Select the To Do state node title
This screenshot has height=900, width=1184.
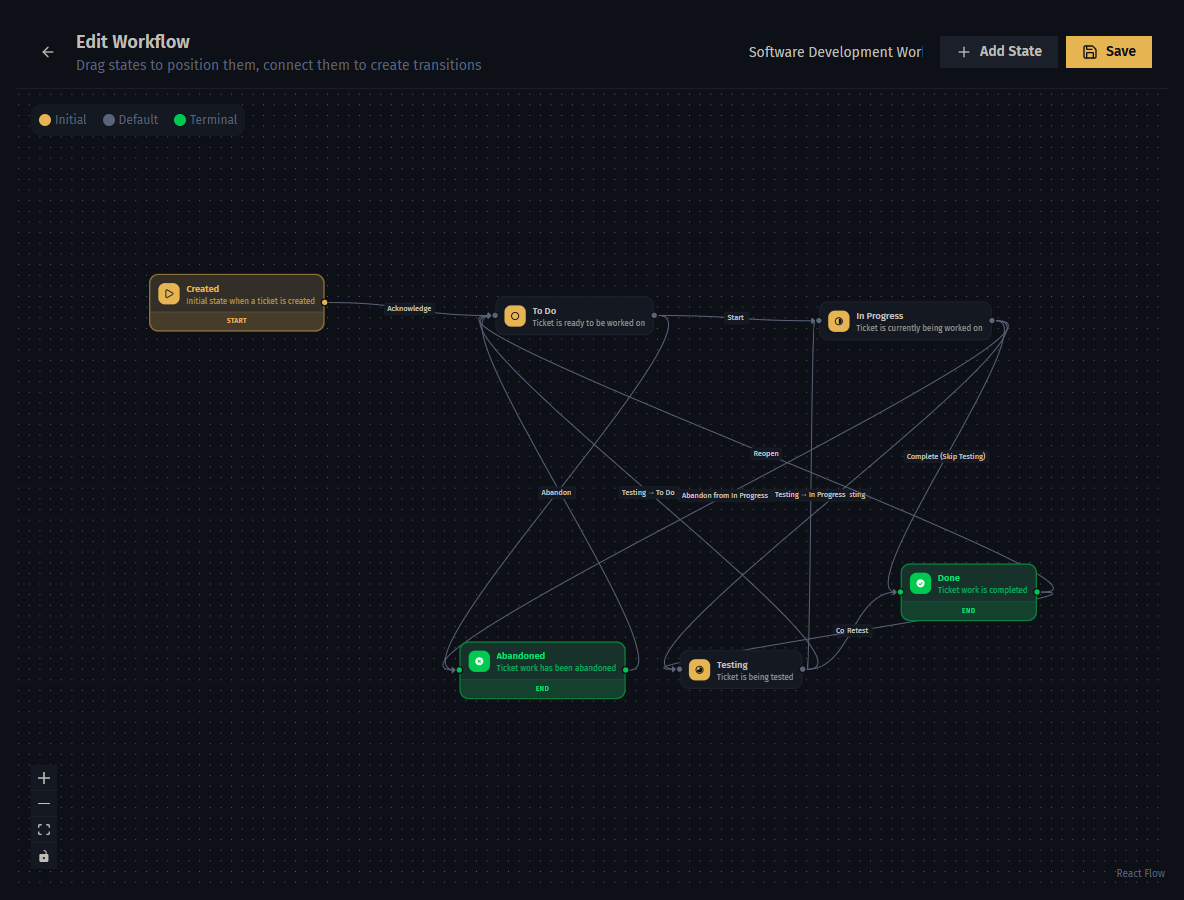(544, 311)
